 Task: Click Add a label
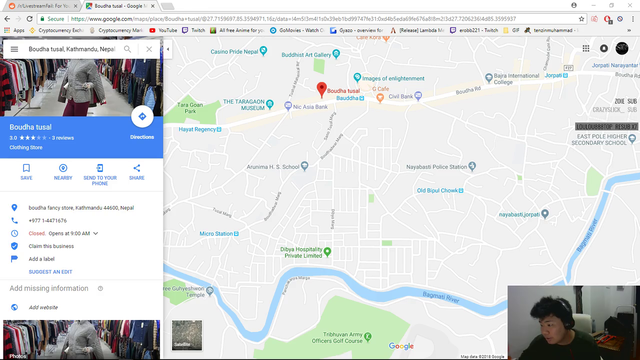point(41,259)
